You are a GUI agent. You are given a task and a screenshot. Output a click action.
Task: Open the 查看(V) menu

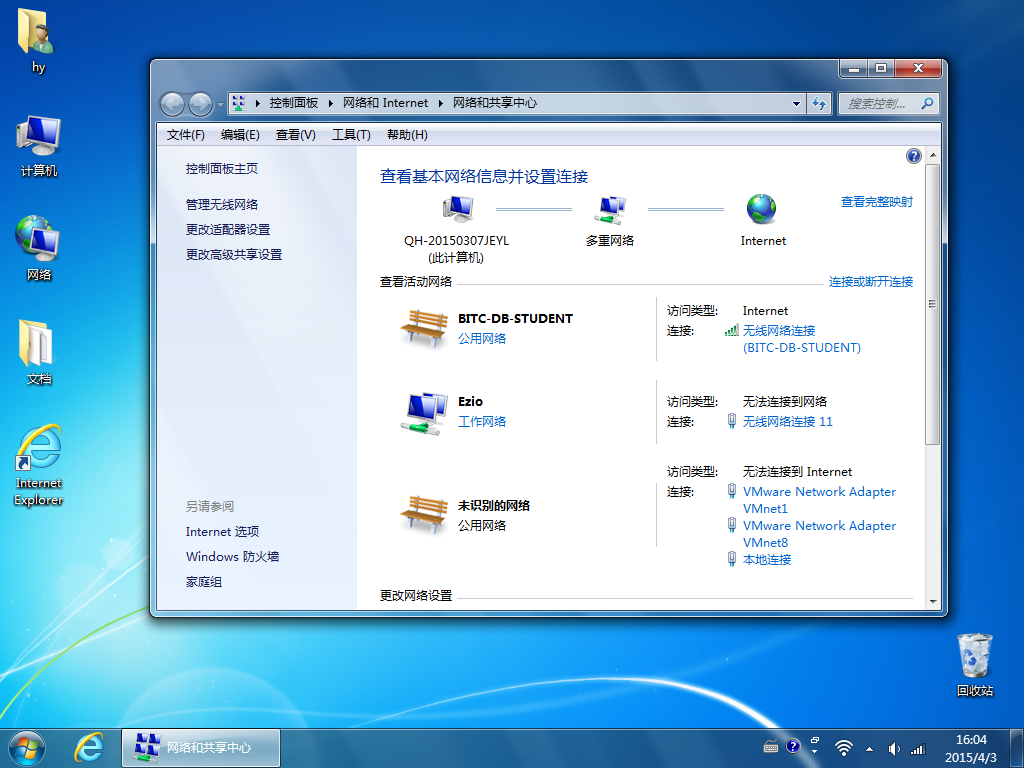[x=296, y=135]
